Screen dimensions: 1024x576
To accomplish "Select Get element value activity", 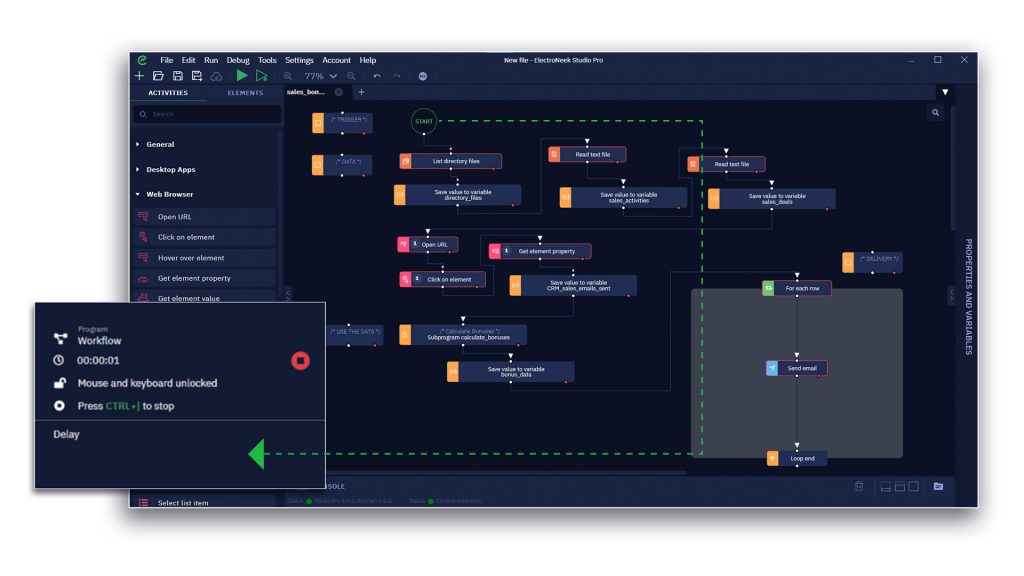I will (204, 298).
